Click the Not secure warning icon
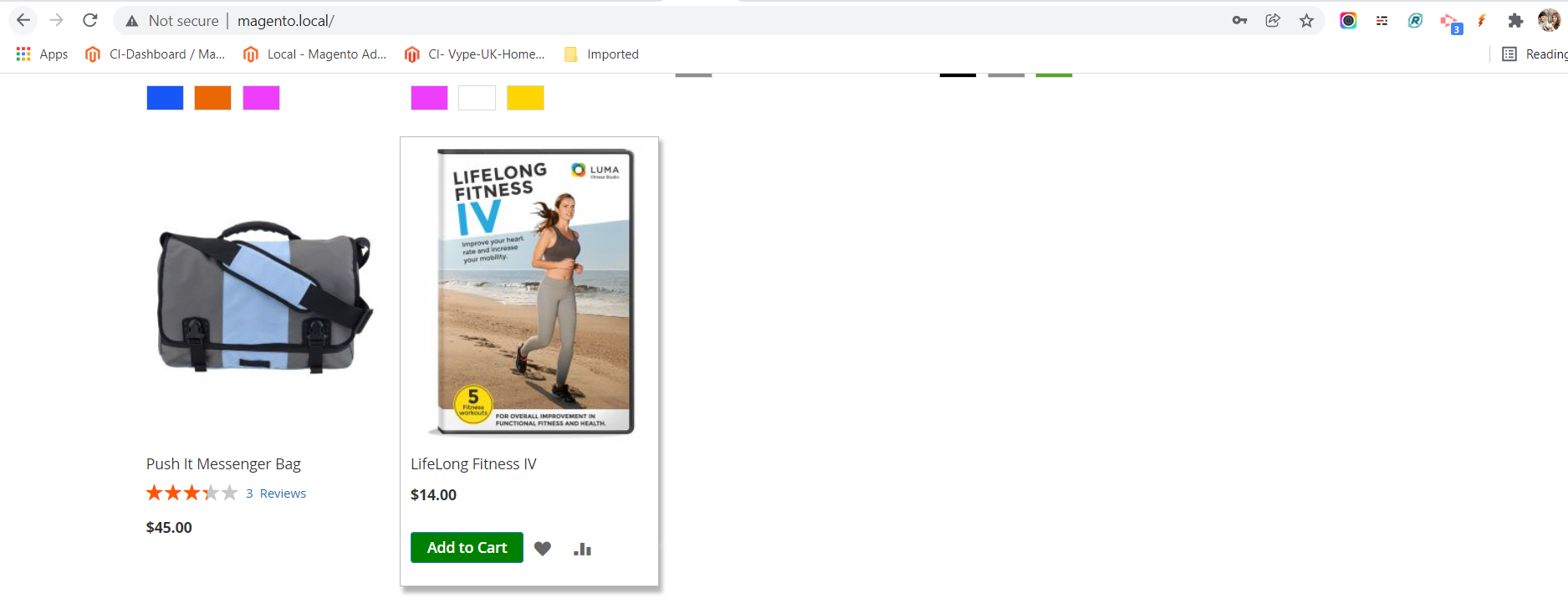 [132, 21]
